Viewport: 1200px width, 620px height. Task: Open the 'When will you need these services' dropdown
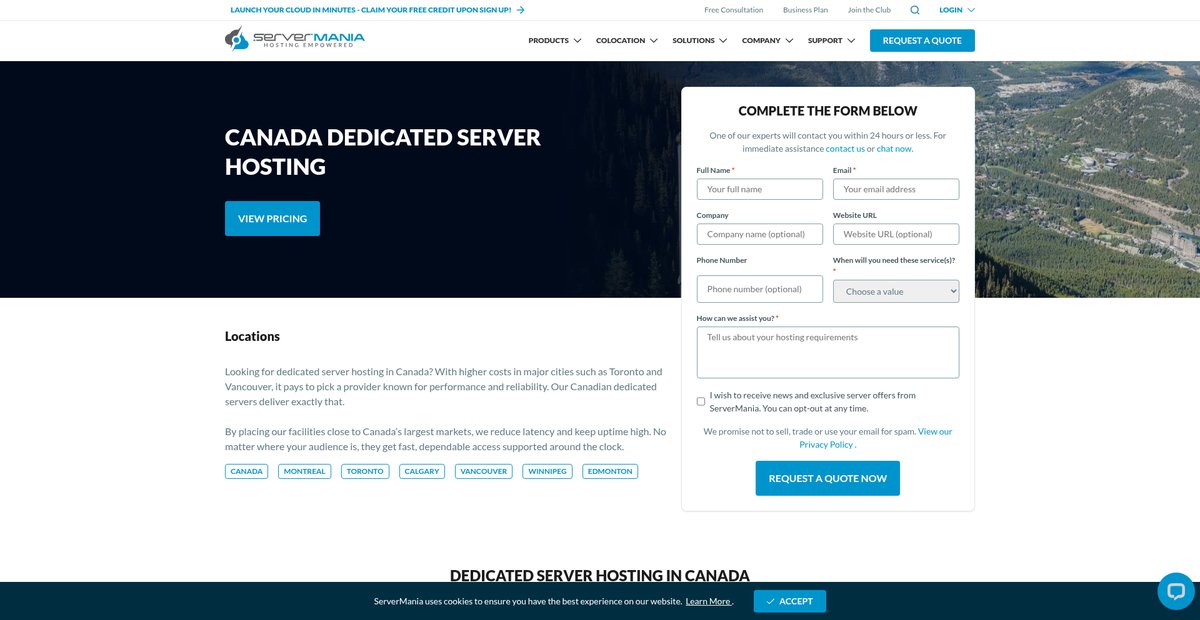tap(896, 291)
